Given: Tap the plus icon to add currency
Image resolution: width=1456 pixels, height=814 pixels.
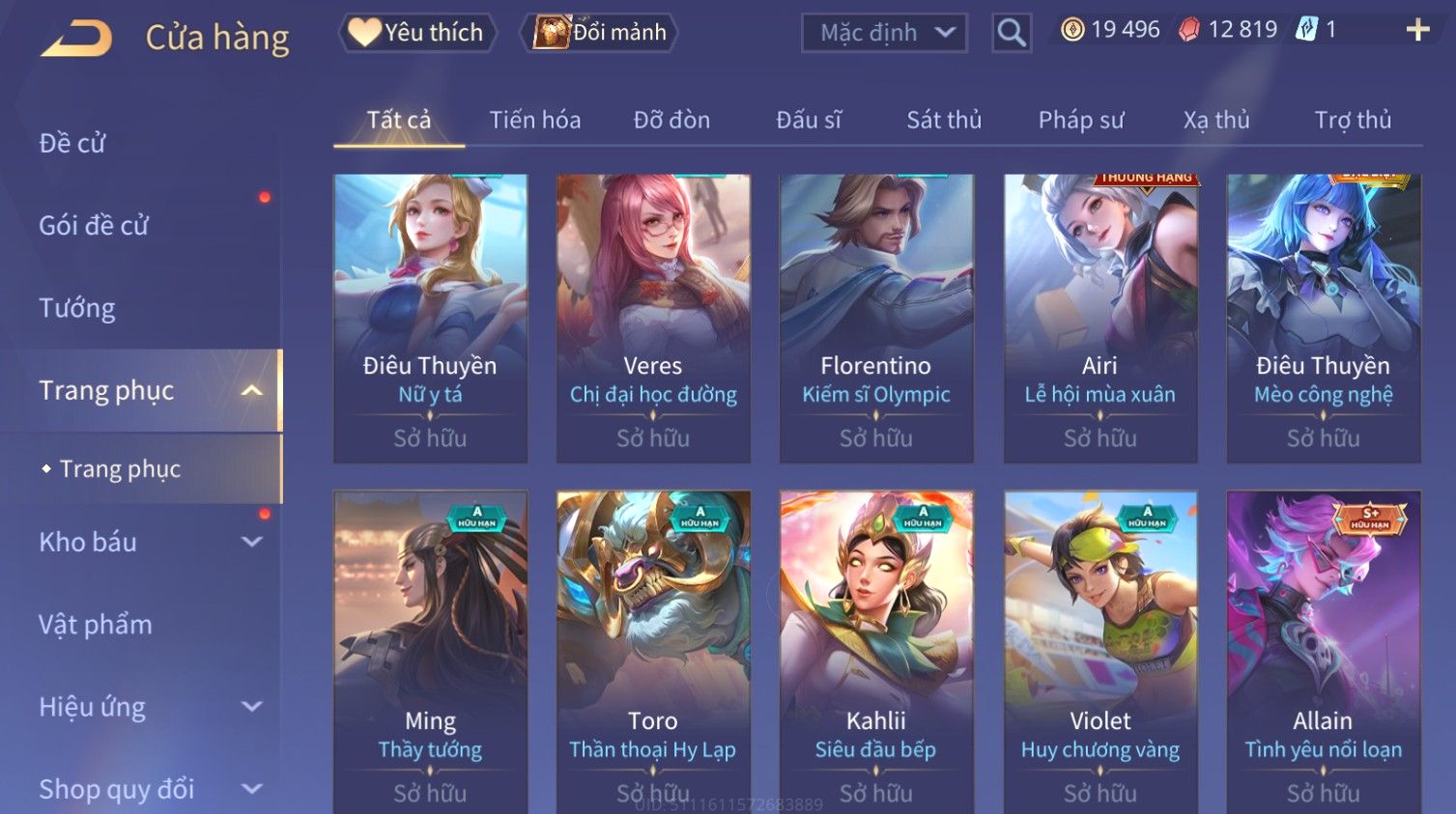Looking at the screenshot, I should click(x=1417, y=30).
